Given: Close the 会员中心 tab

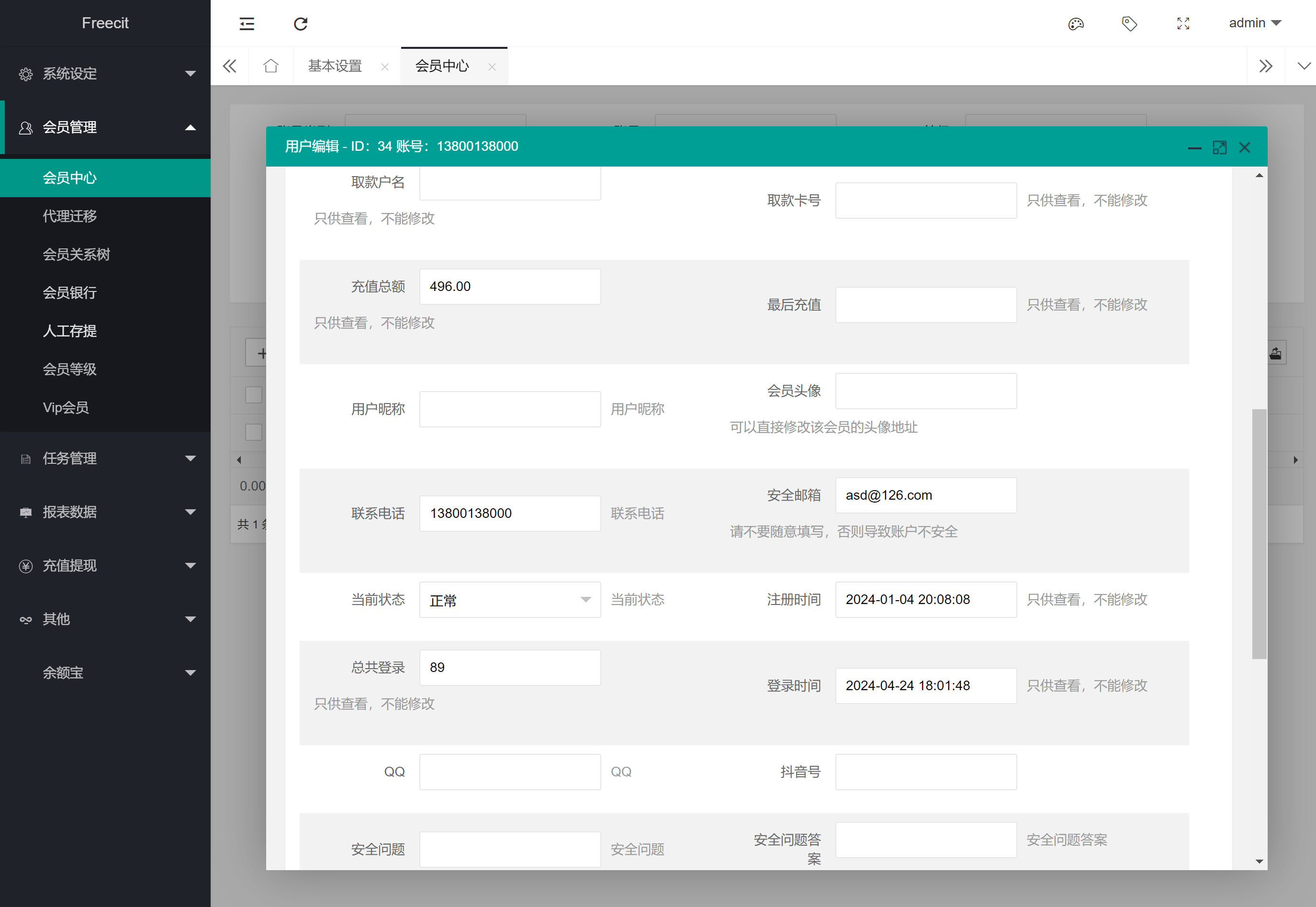Looking at the screenshot, I should (x=492, y=67).
